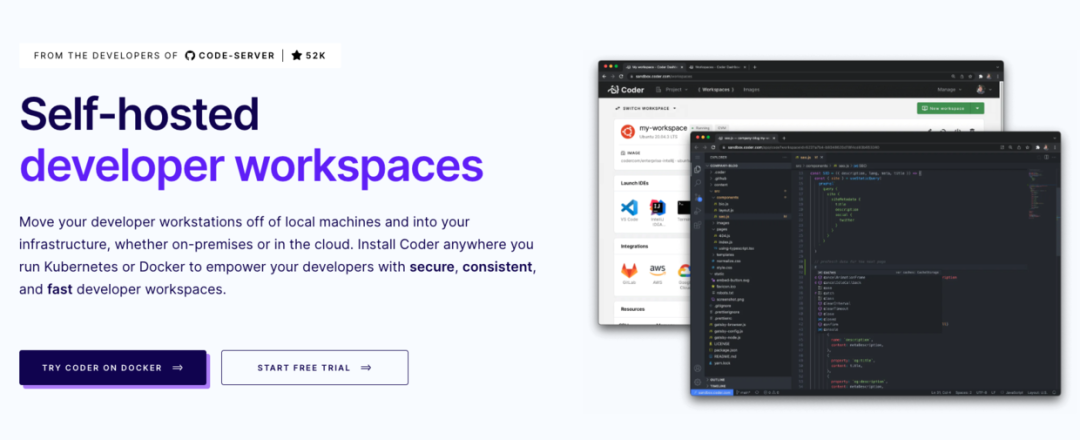Click the Coder logo in the dashboard screenshot
The height and width of the screenshot is (440, 1080).
click(x=625, y=90)
